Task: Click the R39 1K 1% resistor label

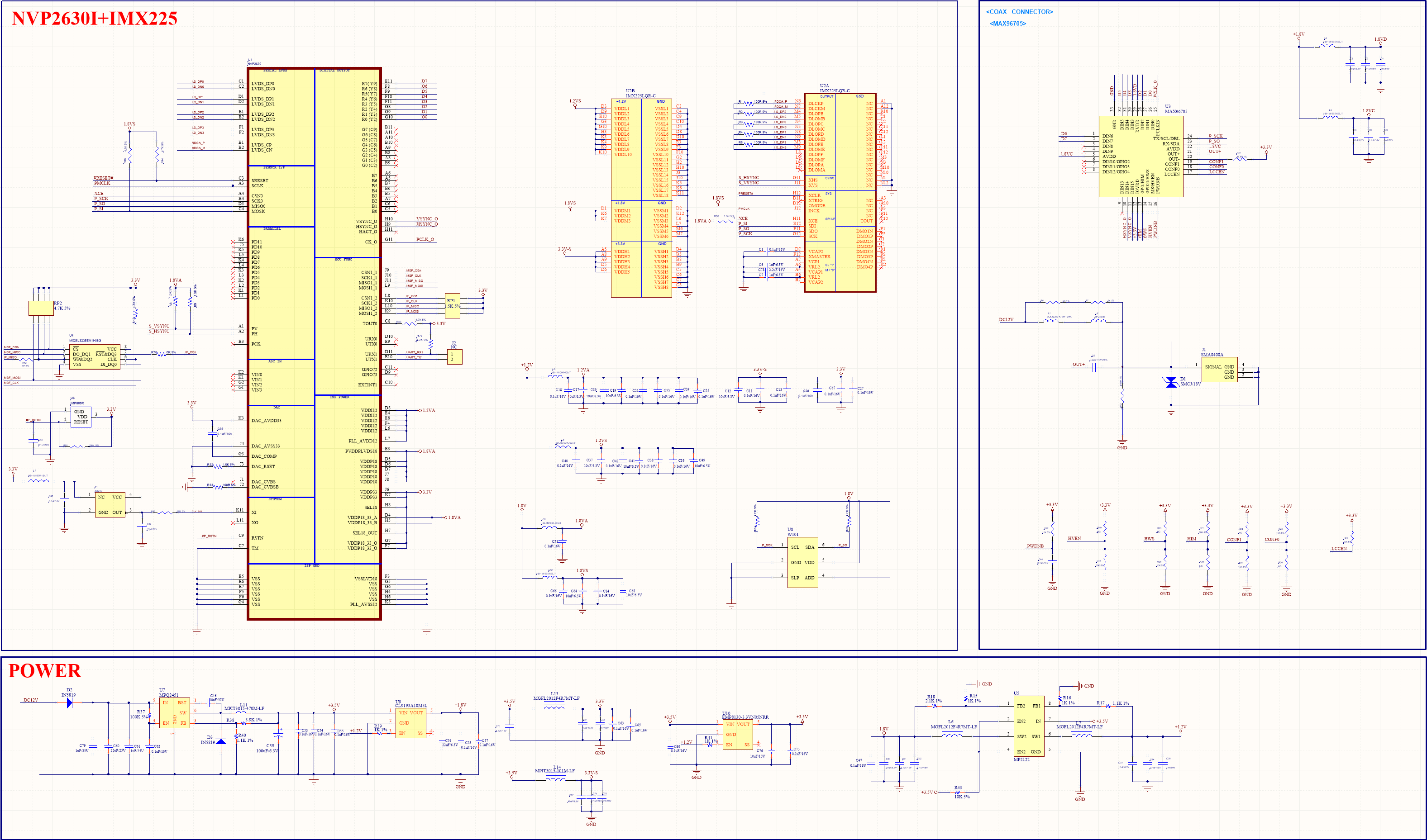Action: [x=381, y=728]
